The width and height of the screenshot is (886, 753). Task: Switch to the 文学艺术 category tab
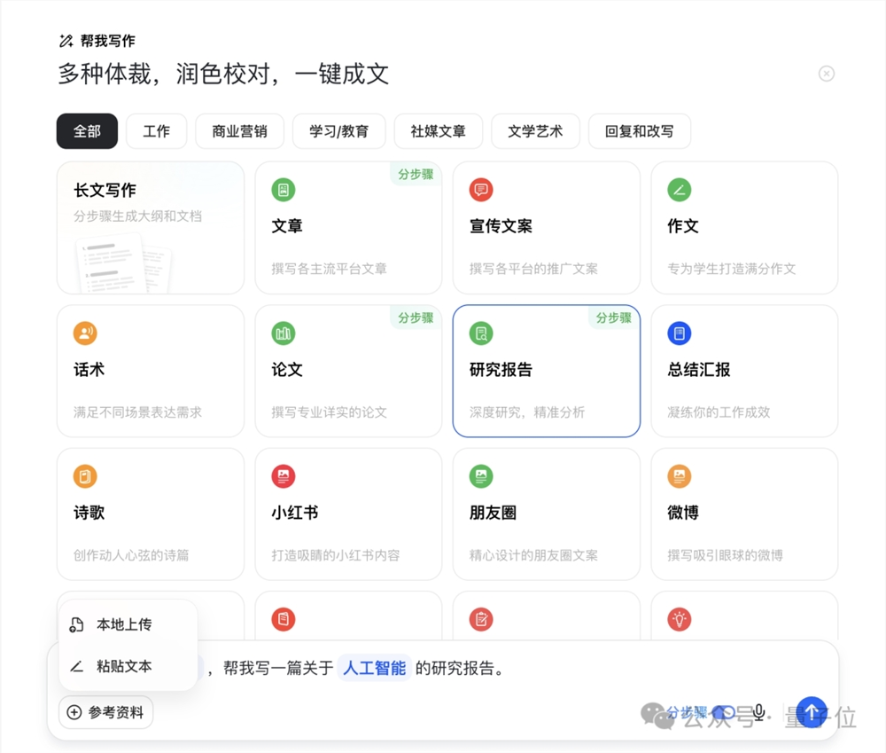(x=535, y=131)
